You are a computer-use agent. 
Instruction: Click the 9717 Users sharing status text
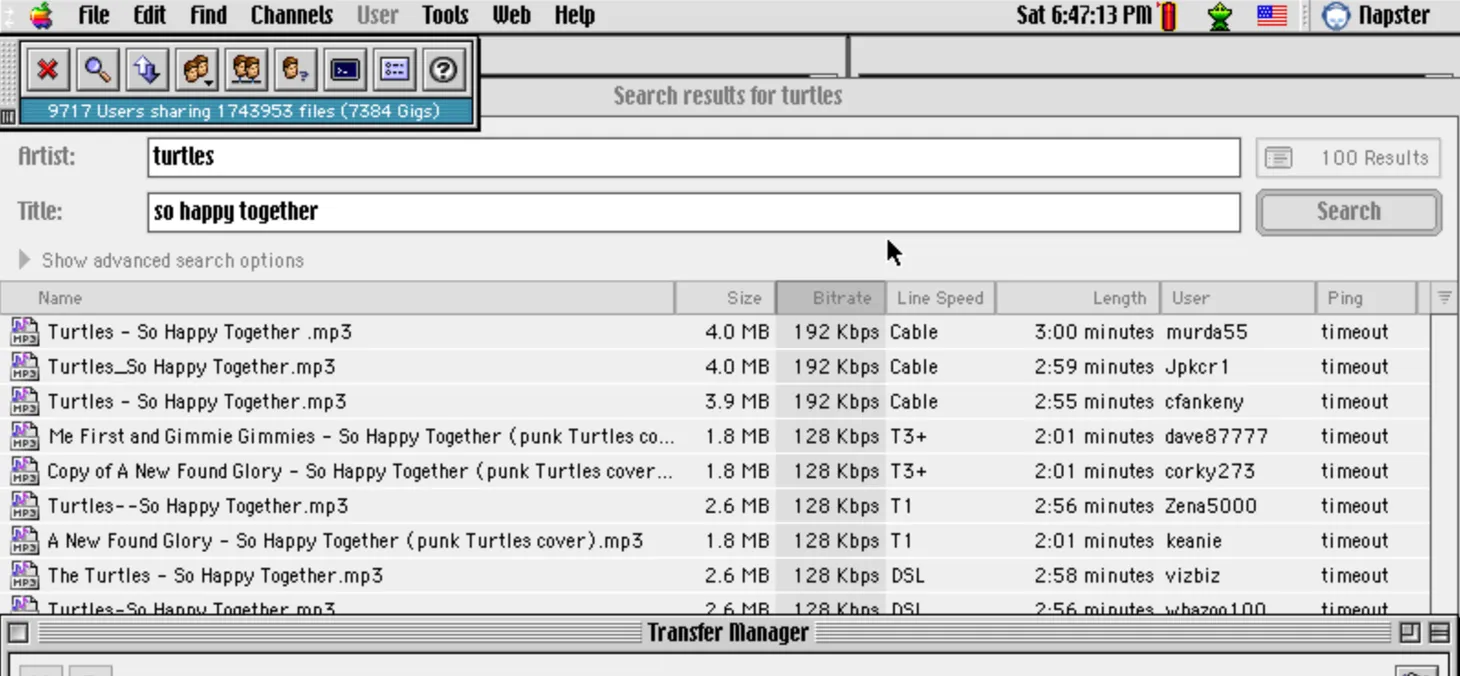point(244,111)
